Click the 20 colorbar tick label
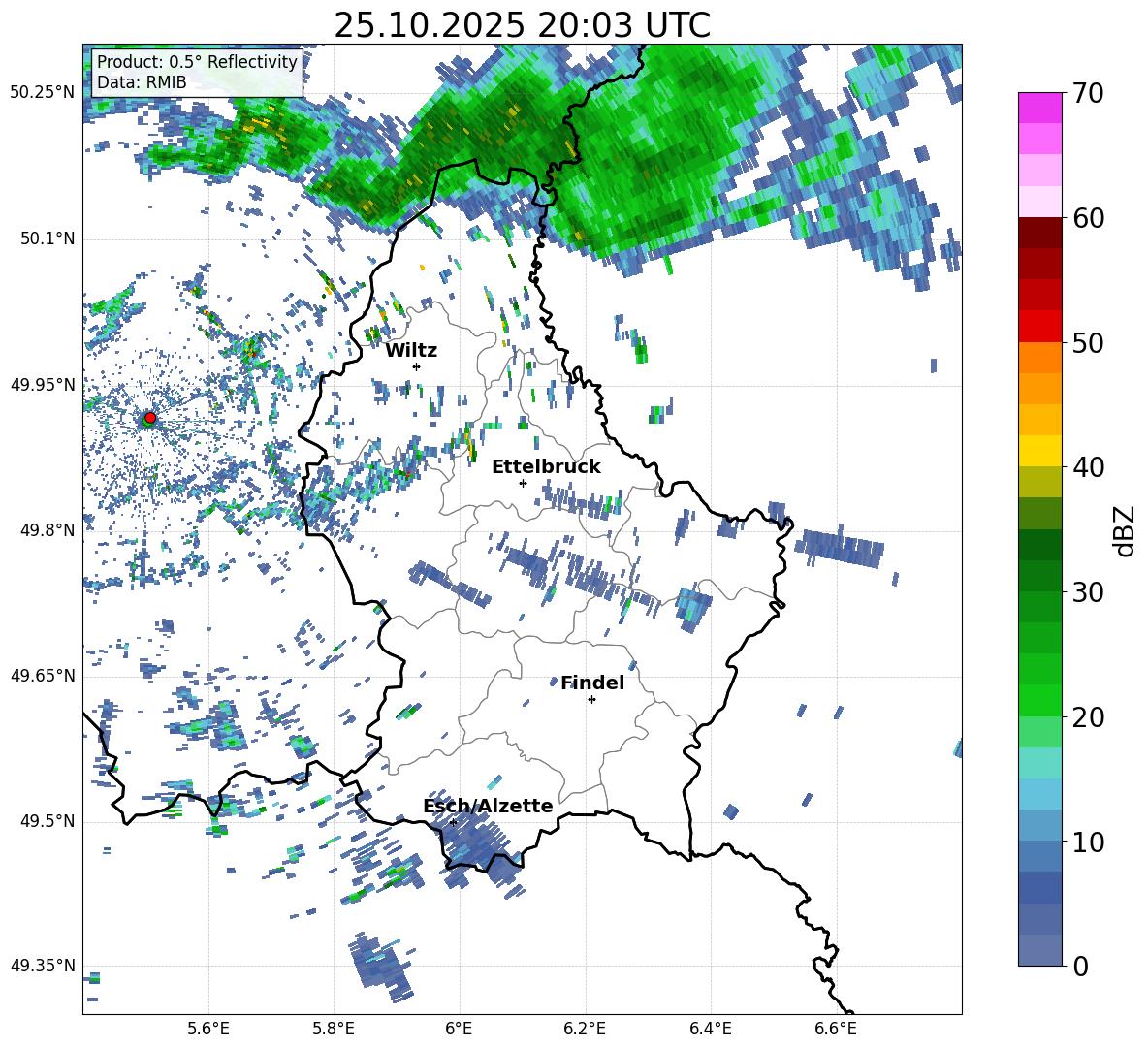Image resolution: width=1148 pixels, height=1048 pixels. click(1088, 717)
